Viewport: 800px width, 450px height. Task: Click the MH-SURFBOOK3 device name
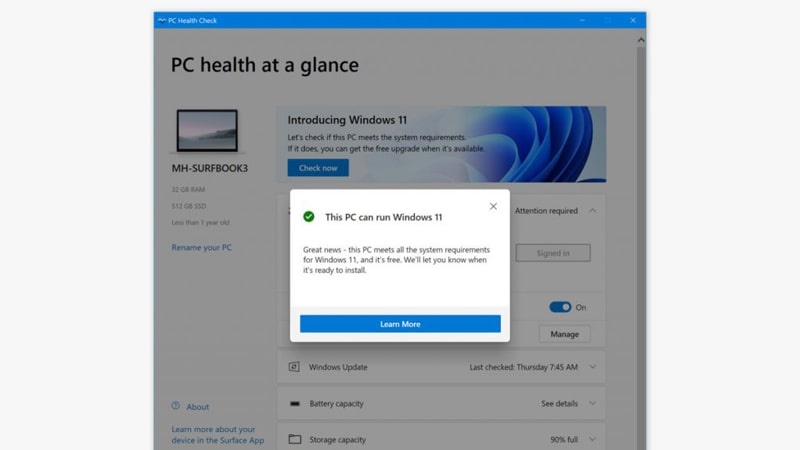[x=210, y=168]
